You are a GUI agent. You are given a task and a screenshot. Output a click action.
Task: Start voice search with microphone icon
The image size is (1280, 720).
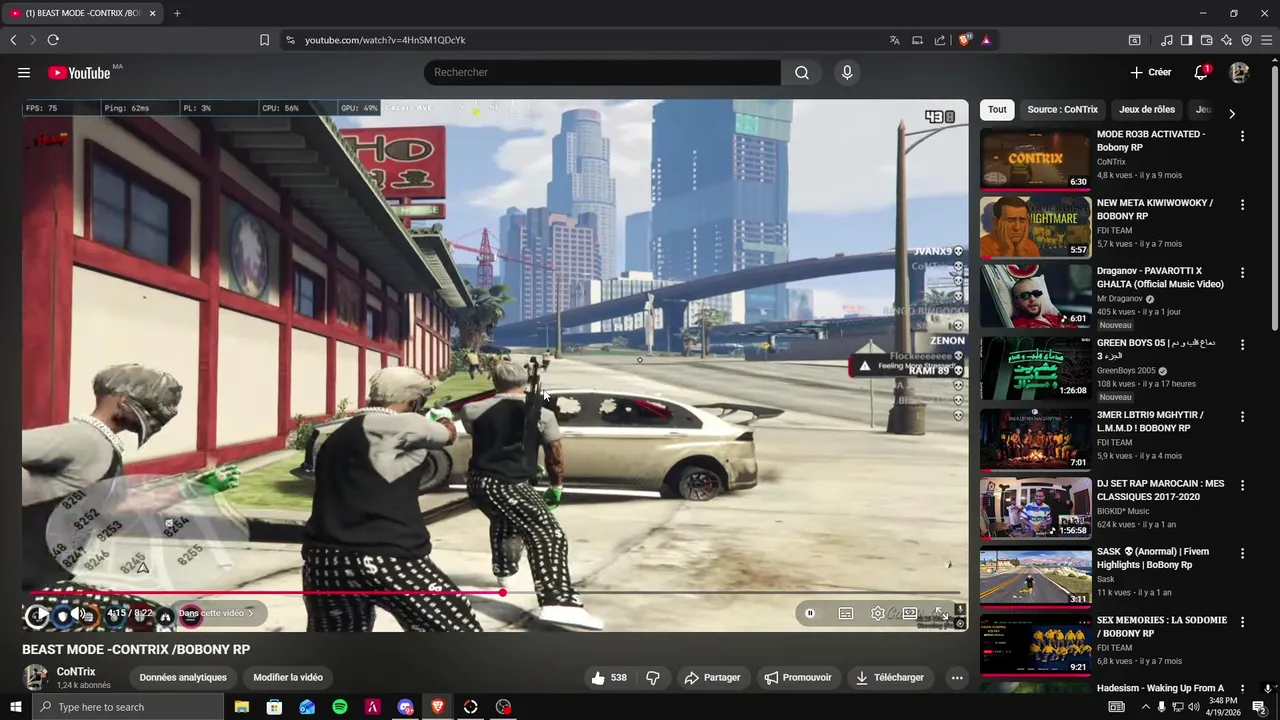(x=847, y=72)
